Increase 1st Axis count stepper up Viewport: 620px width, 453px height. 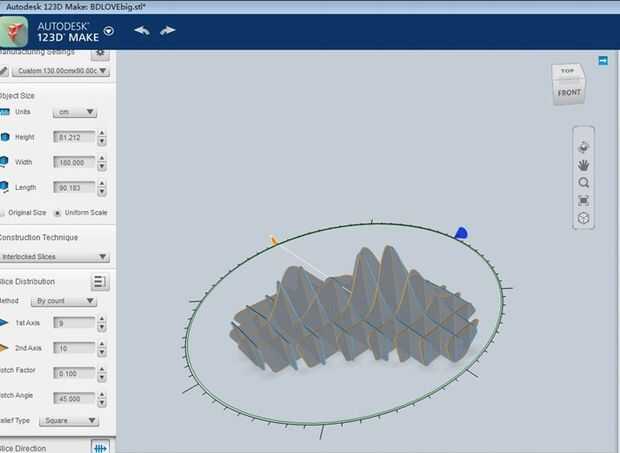coord(102,319)
